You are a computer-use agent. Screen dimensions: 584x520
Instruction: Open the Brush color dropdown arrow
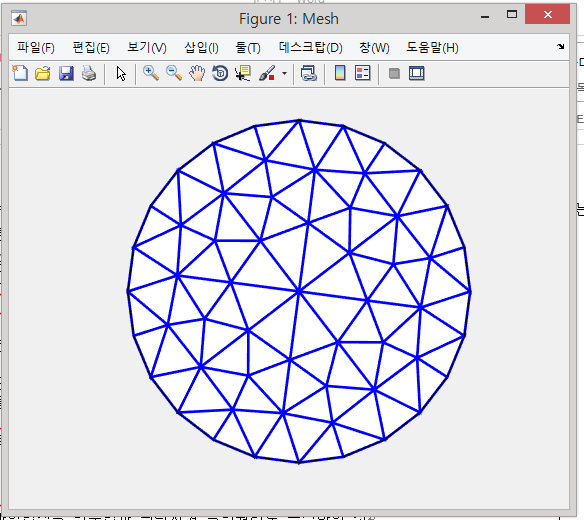point(285,73)
